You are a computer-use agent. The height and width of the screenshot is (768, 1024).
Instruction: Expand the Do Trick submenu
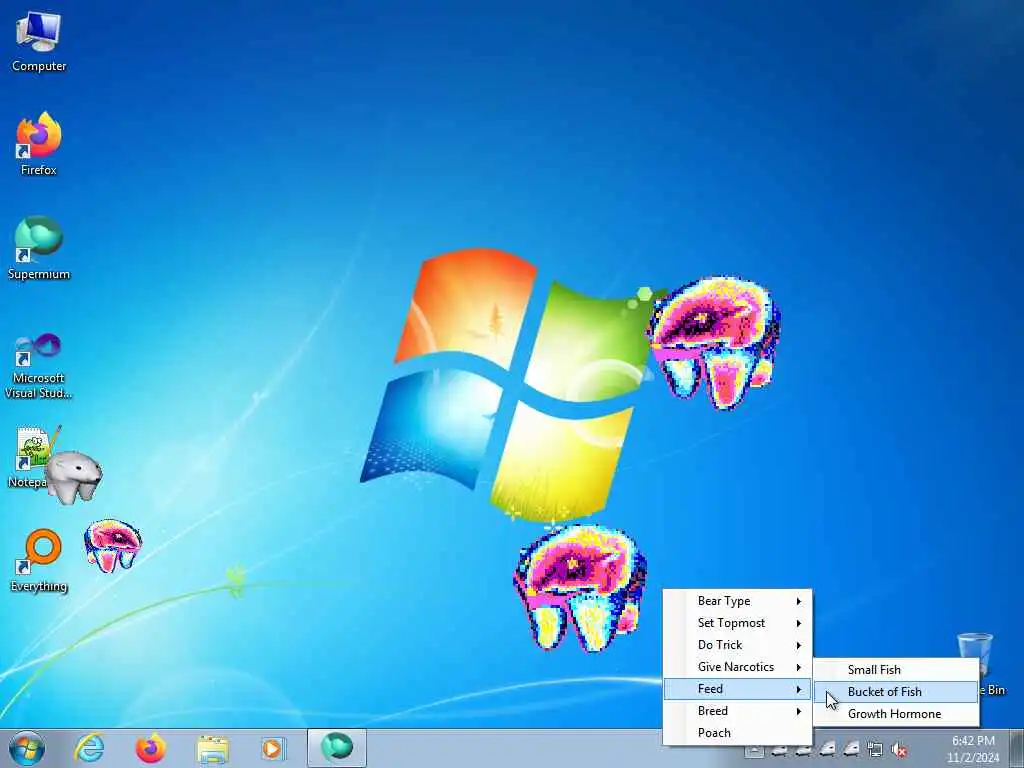click(x=737, y=645)
